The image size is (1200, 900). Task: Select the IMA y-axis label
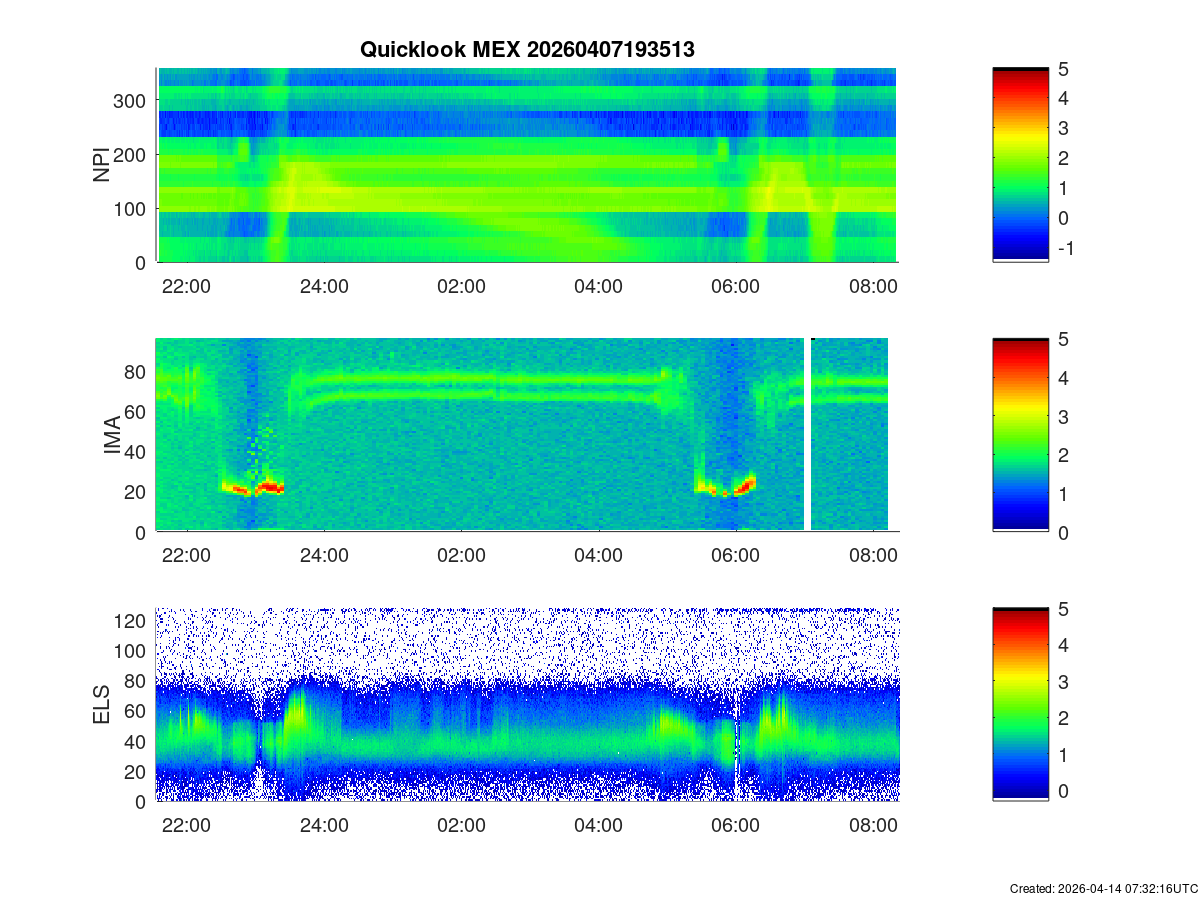click(x=111, y=435)
